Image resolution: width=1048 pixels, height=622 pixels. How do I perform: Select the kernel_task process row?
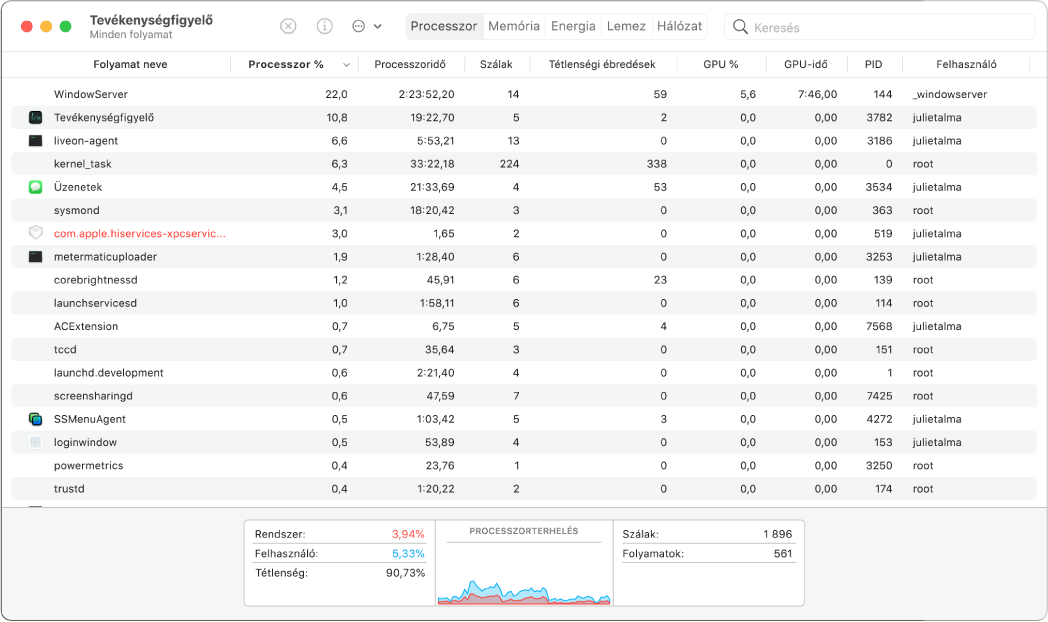tap(524, 164)
